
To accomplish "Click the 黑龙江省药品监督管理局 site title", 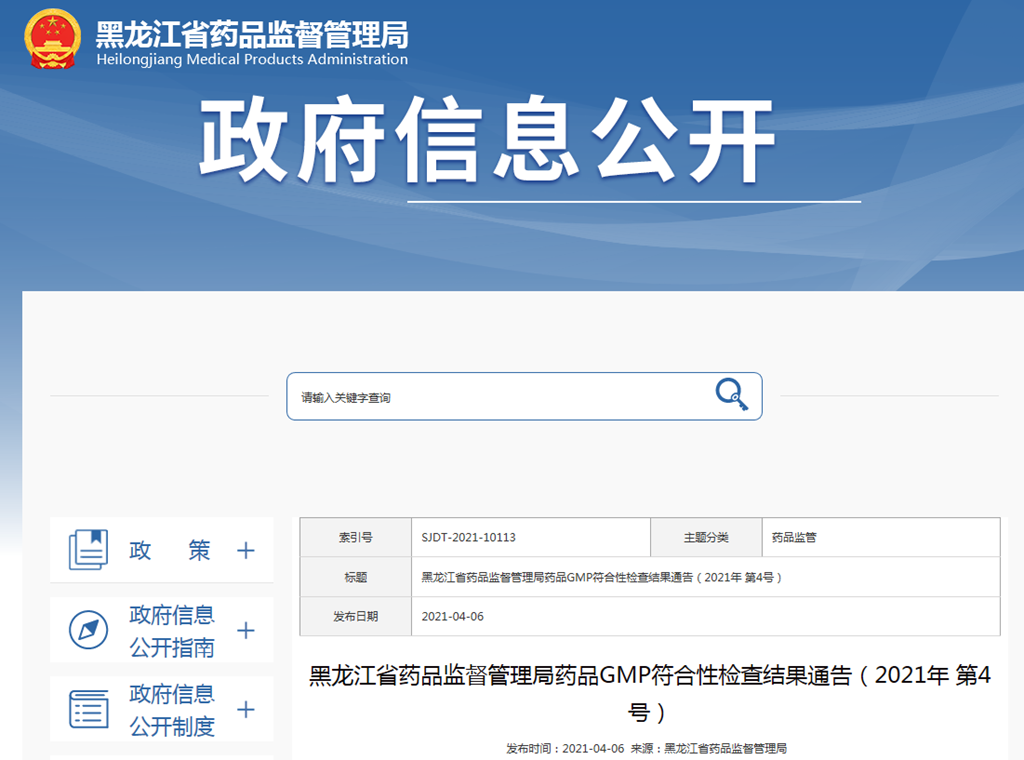I will point(252,34).
